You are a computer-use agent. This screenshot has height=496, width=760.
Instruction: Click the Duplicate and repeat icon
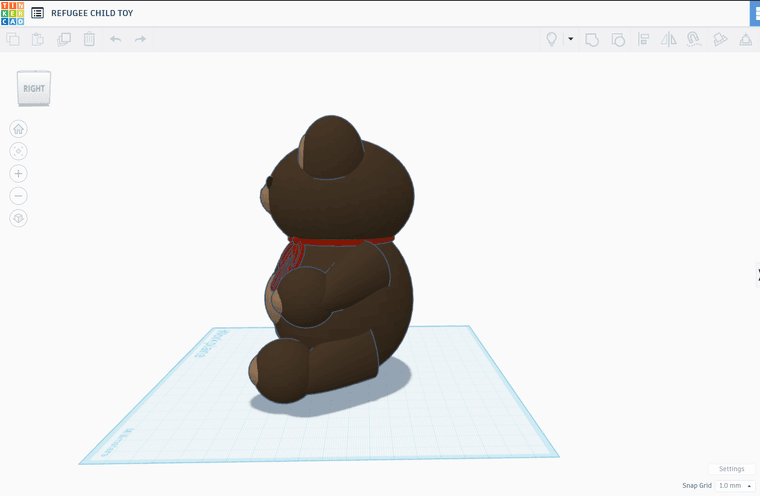pyautogui.click(x=63, y=39)
